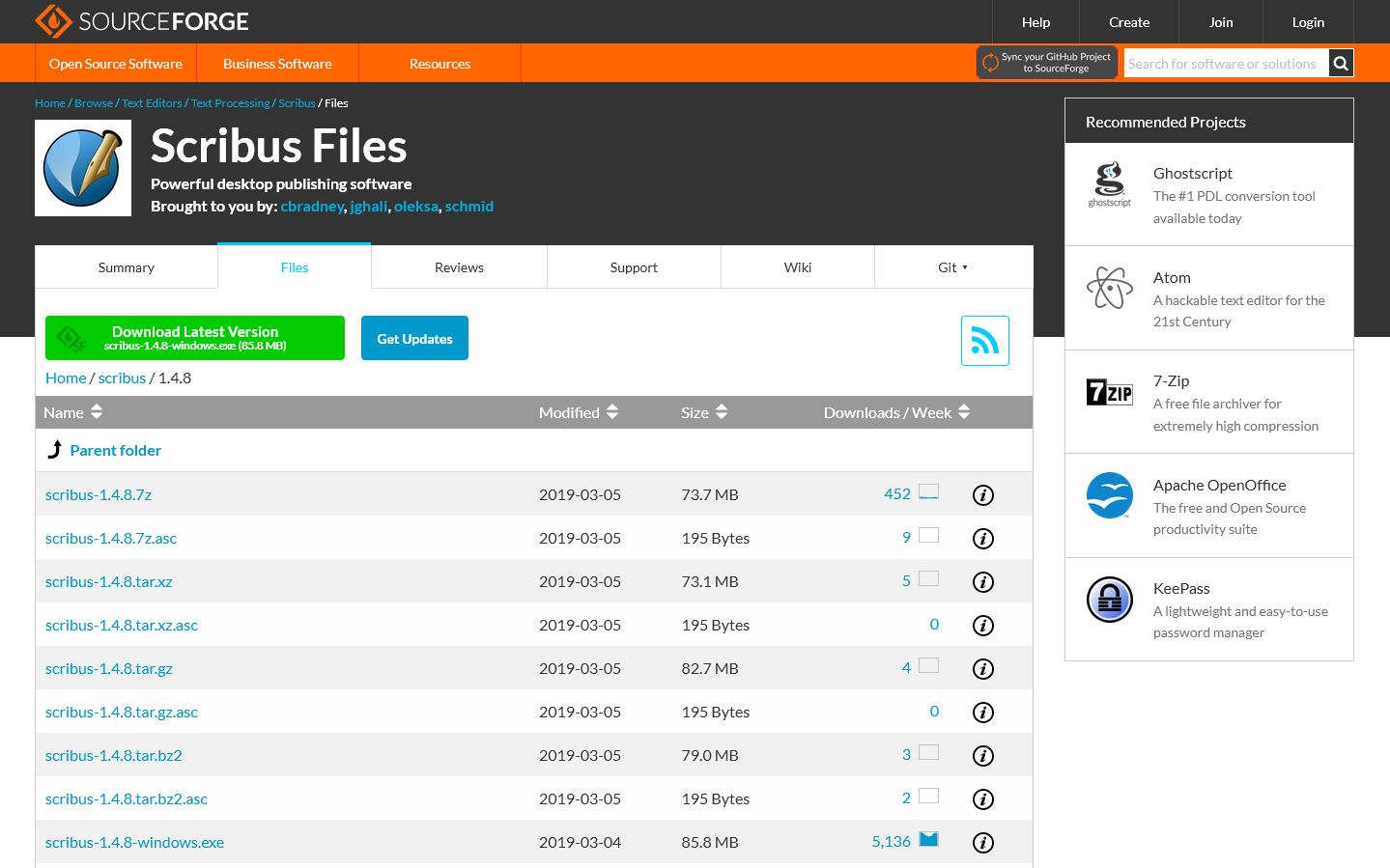This screenshot has width=1390, height=868.
Task: Sort files by Downloads / Week
Action: (895, 412)
